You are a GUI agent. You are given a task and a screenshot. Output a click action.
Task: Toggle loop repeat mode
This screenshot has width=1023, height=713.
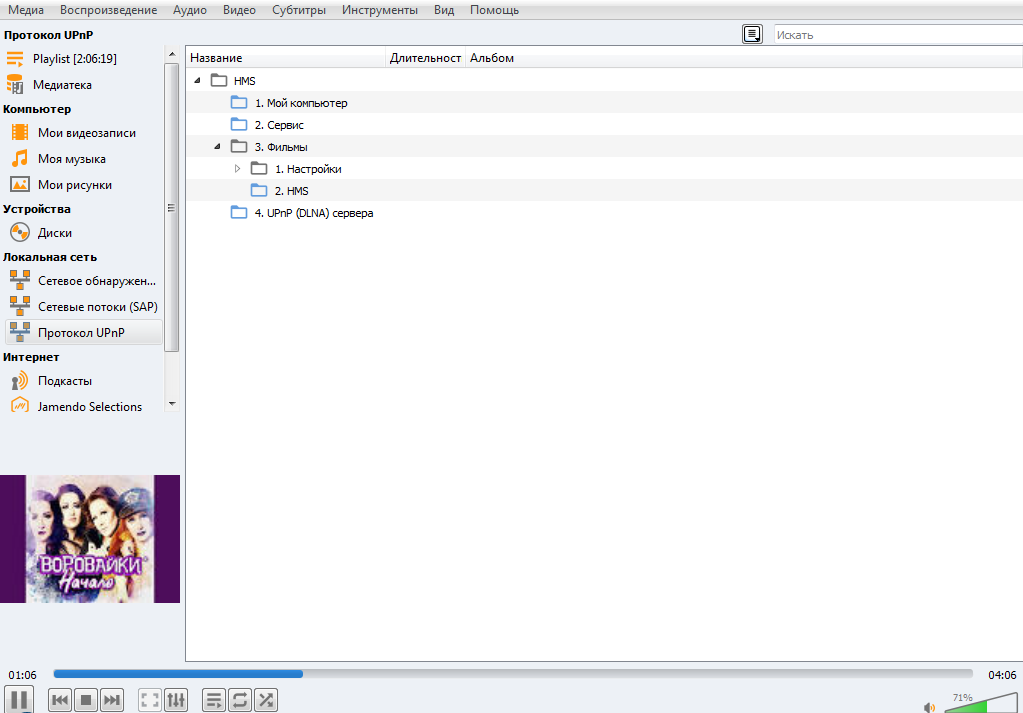(x=240, y=700)
